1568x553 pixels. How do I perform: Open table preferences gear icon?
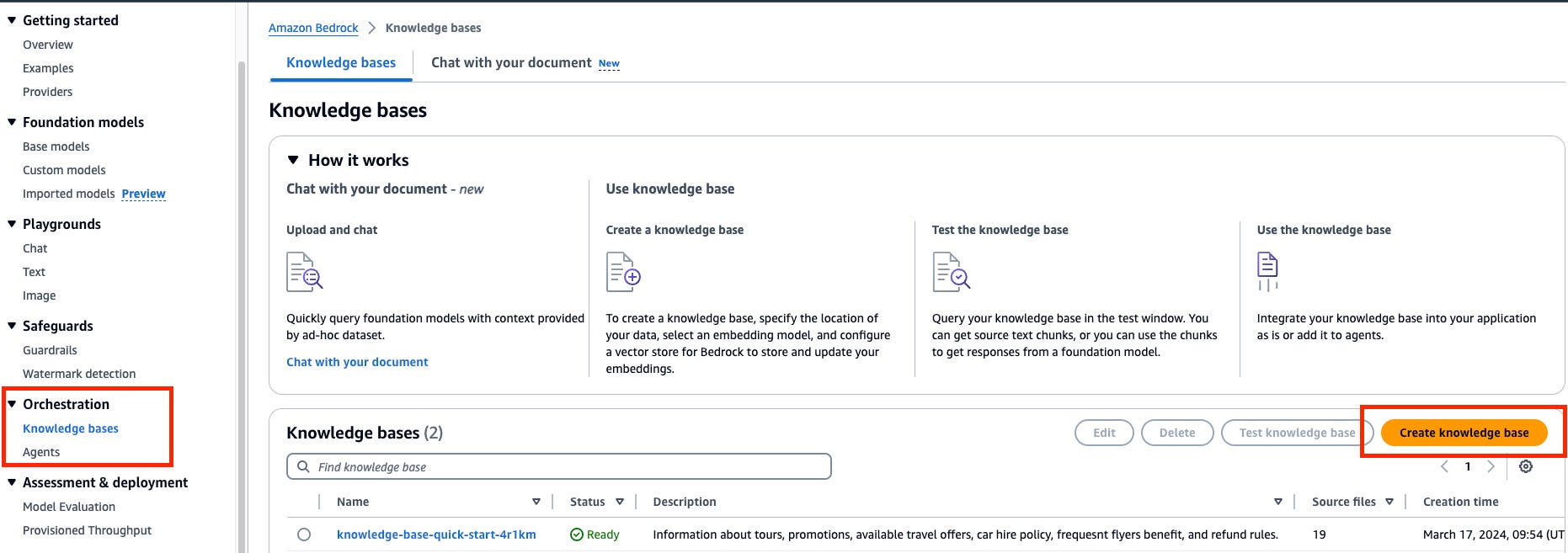click(1526, 466)
